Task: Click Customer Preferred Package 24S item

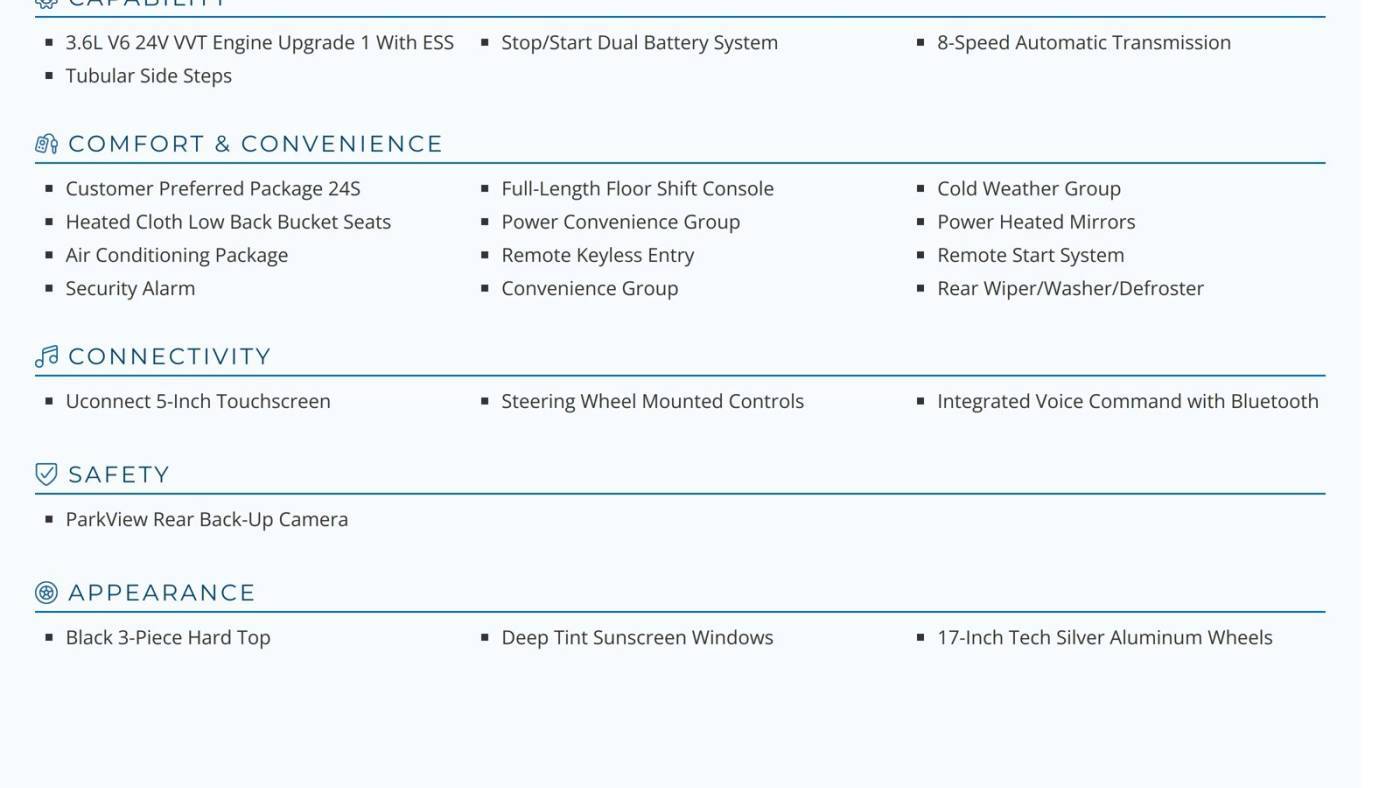Action: click(213, 189)
